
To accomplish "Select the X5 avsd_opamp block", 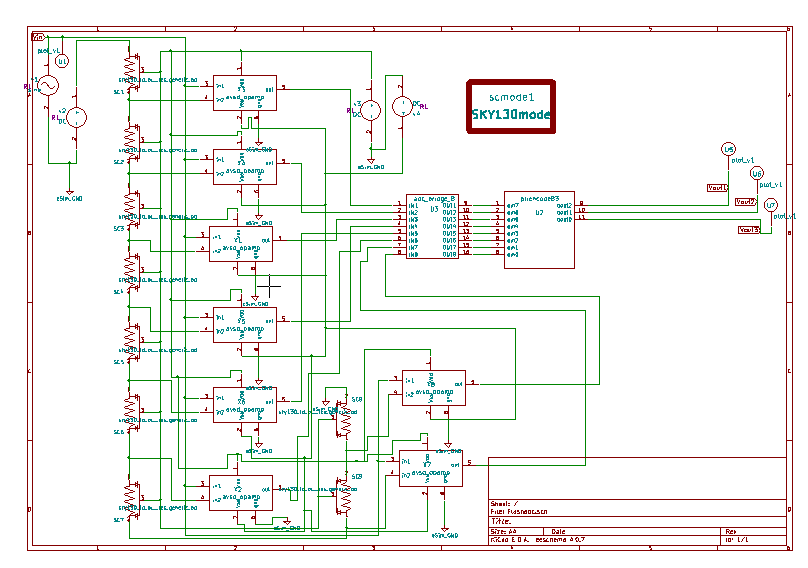I will [245, 325].
